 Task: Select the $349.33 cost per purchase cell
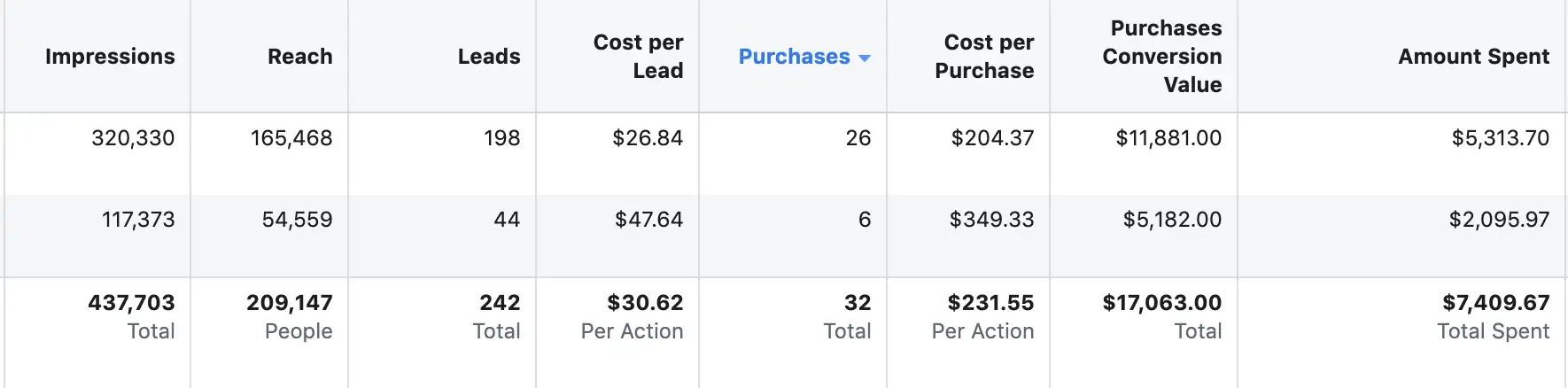point(991,220)
